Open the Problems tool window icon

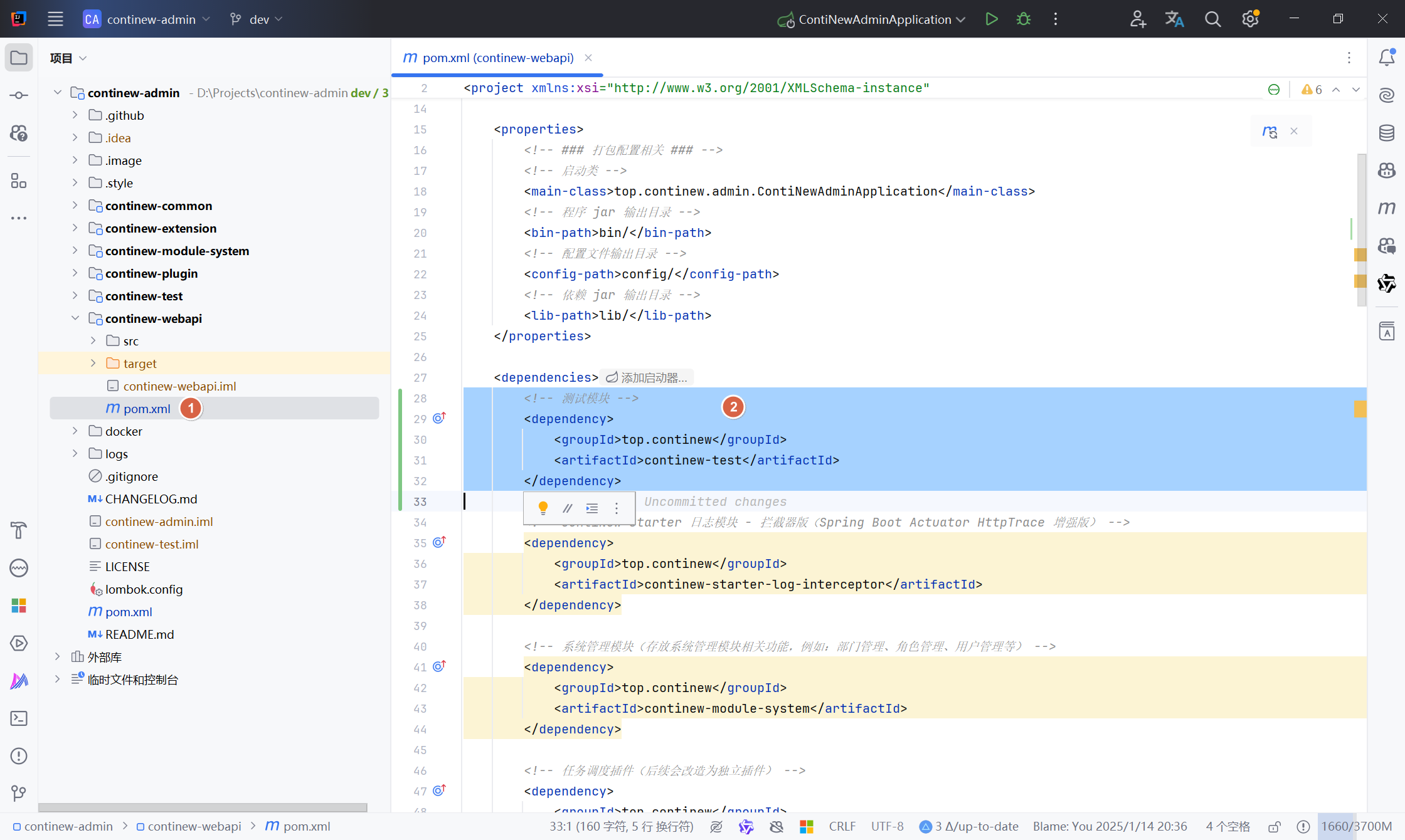coord(19,756)
